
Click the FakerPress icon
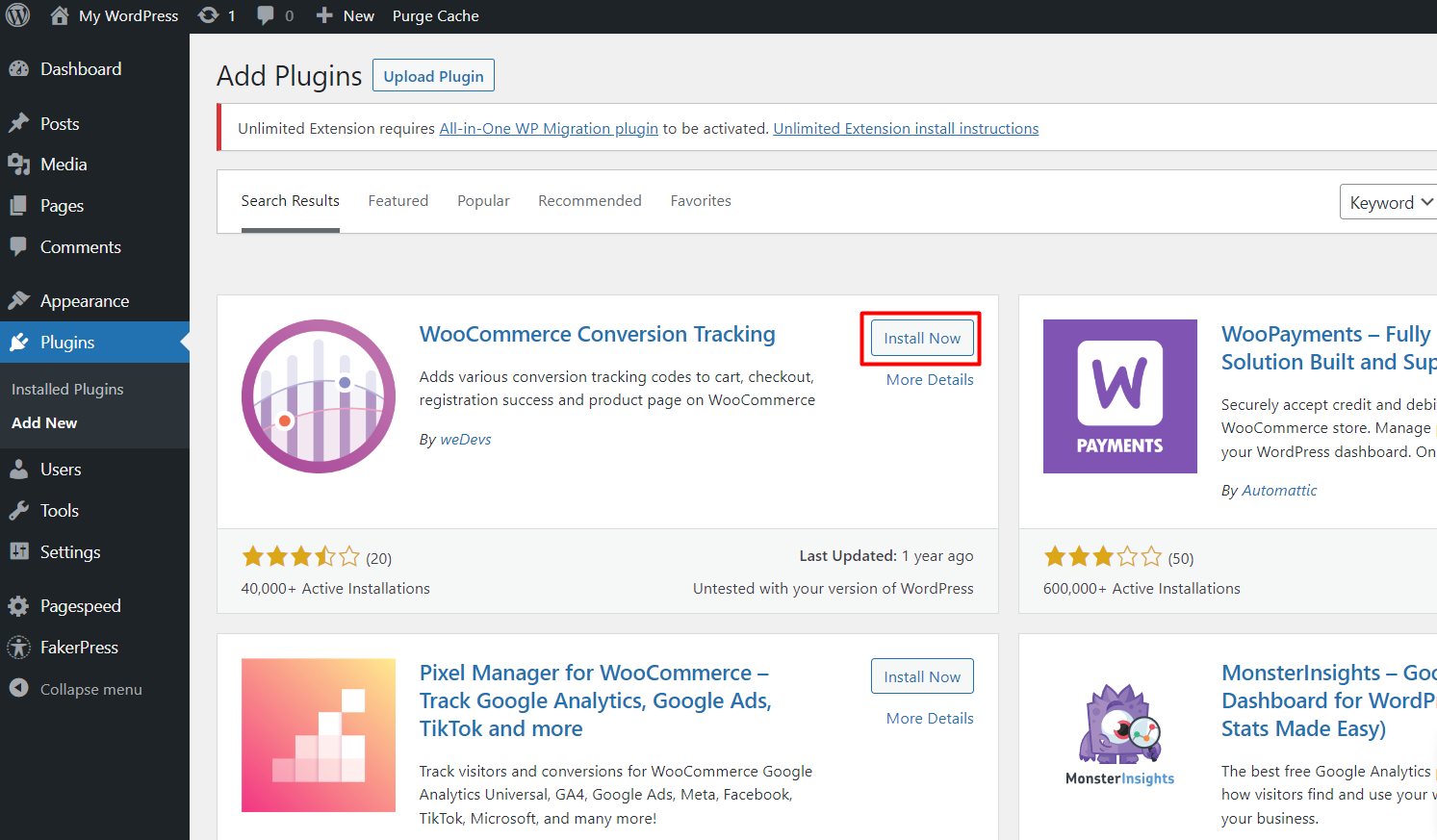pyautogui.click(x=18, y=648)
